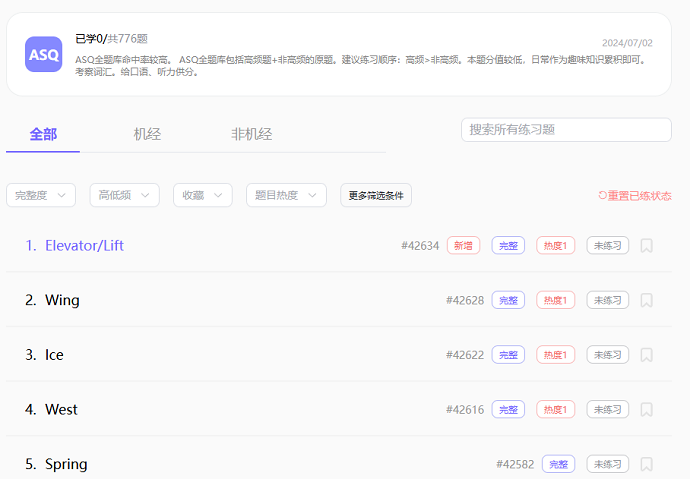The image size is (690, 479).
Task: Click the date 2024/07/02
Action: click(627, 43)
